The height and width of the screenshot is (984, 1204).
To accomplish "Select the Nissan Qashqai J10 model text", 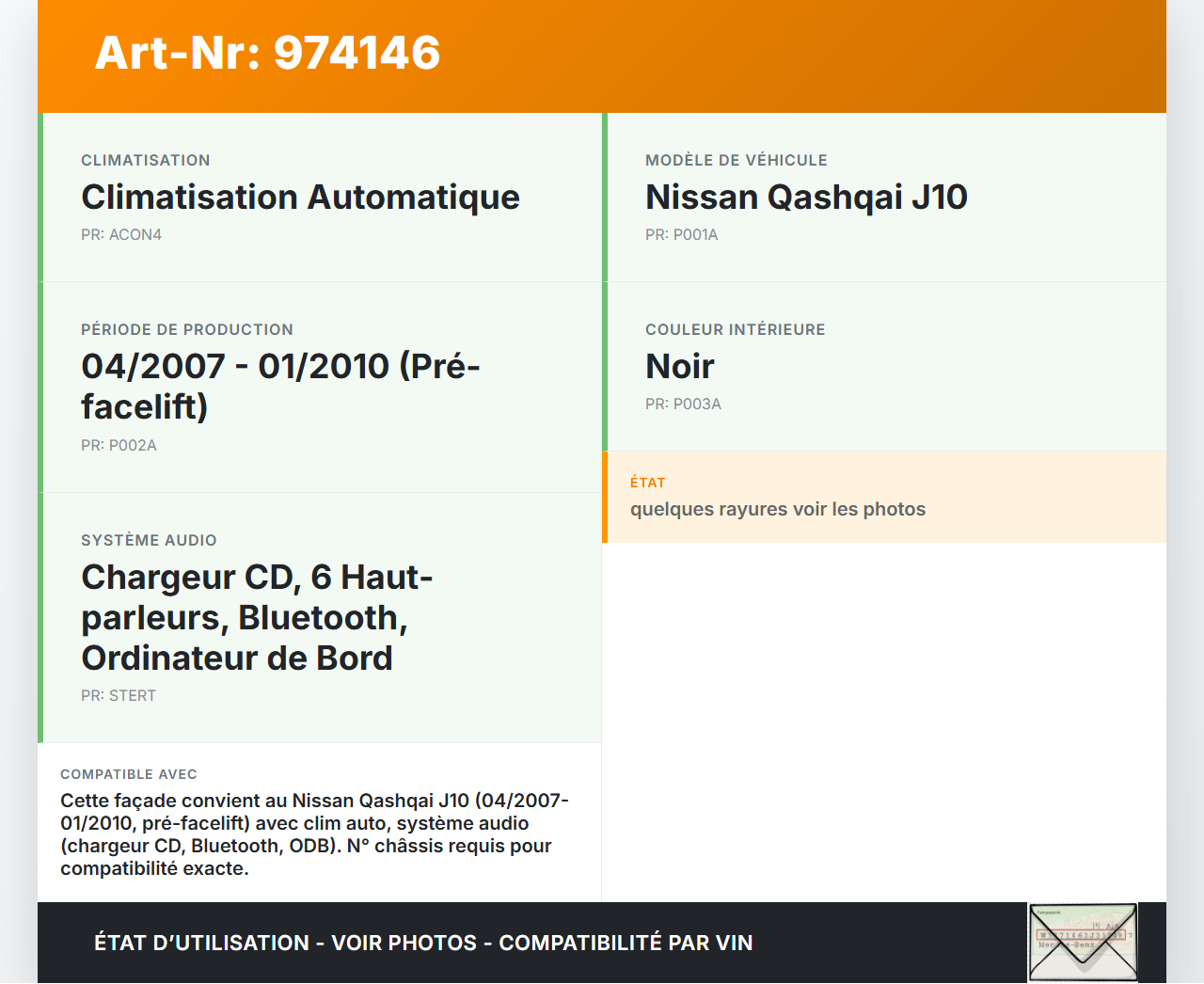I will pos(806,197).
